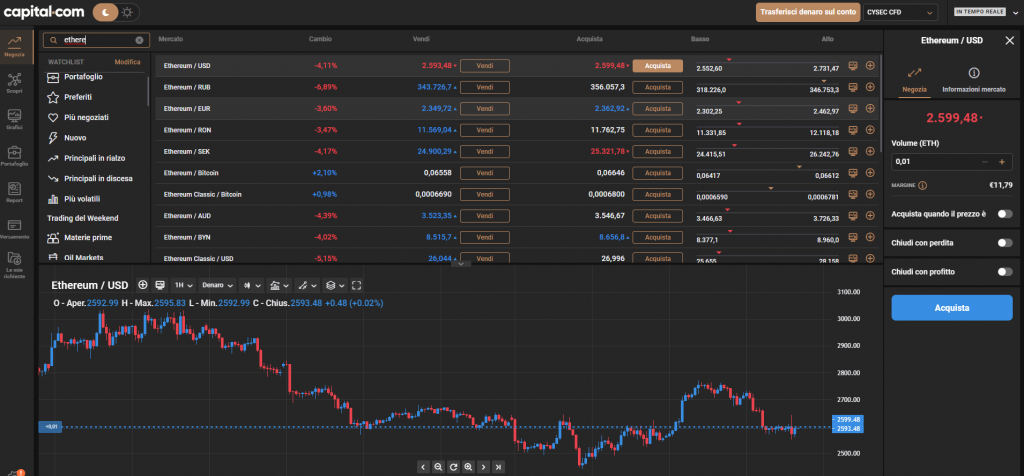Move the chart left with the back arrow

click(423, 467)
